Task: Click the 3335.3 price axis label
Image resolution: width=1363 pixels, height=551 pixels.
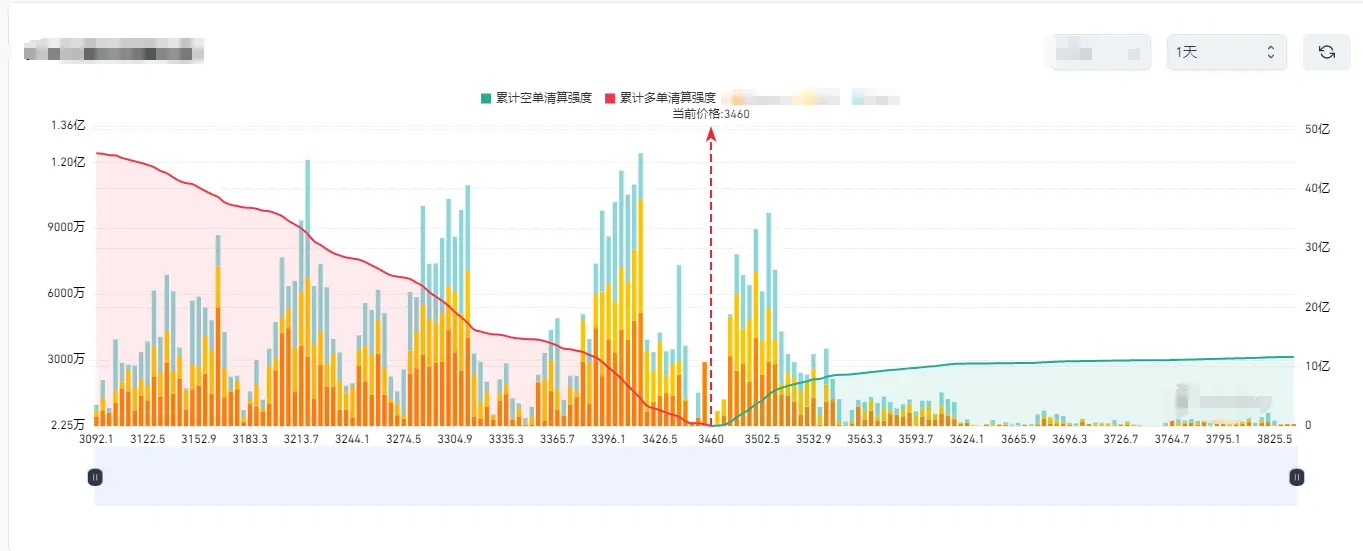Action: pos(505,439)
